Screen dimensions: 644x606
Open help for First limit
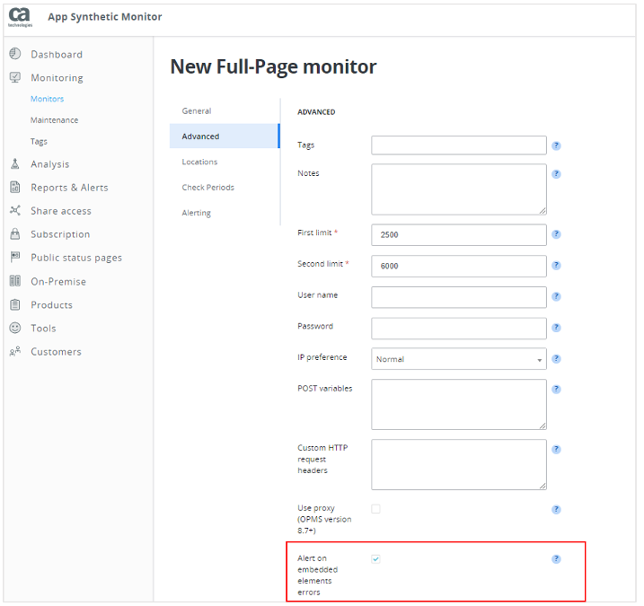click(x=556, y=234)
